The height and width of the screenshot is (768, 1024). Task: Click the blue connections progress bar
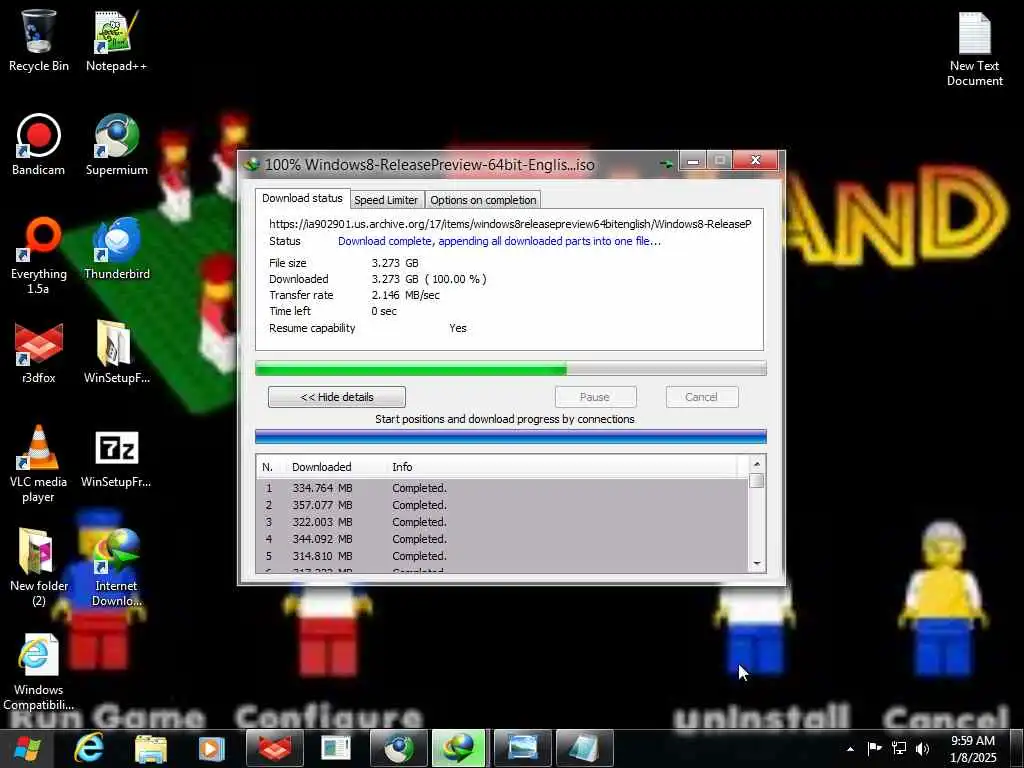[511, 437]
